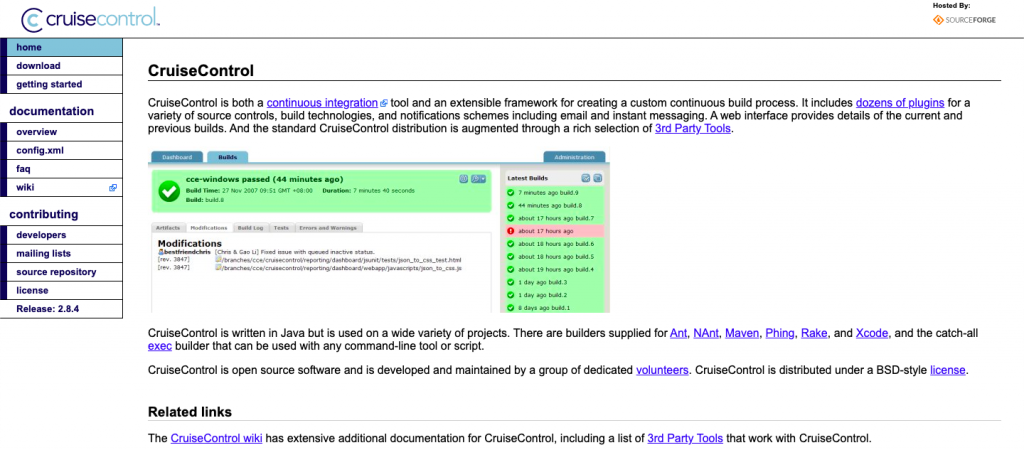Open the Phing builder link
Image resolution: width=1024 pixels, height=450 pixels.
pyautogui.click(x=780, y=333)
